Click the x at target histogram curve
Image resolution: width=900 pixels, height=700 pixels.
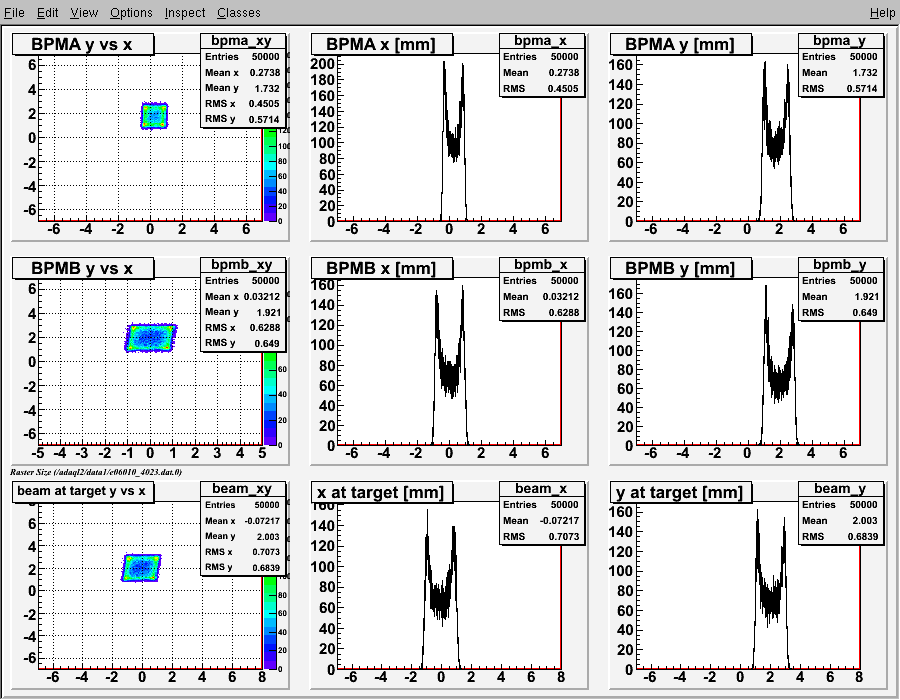(x=440, y=591)
